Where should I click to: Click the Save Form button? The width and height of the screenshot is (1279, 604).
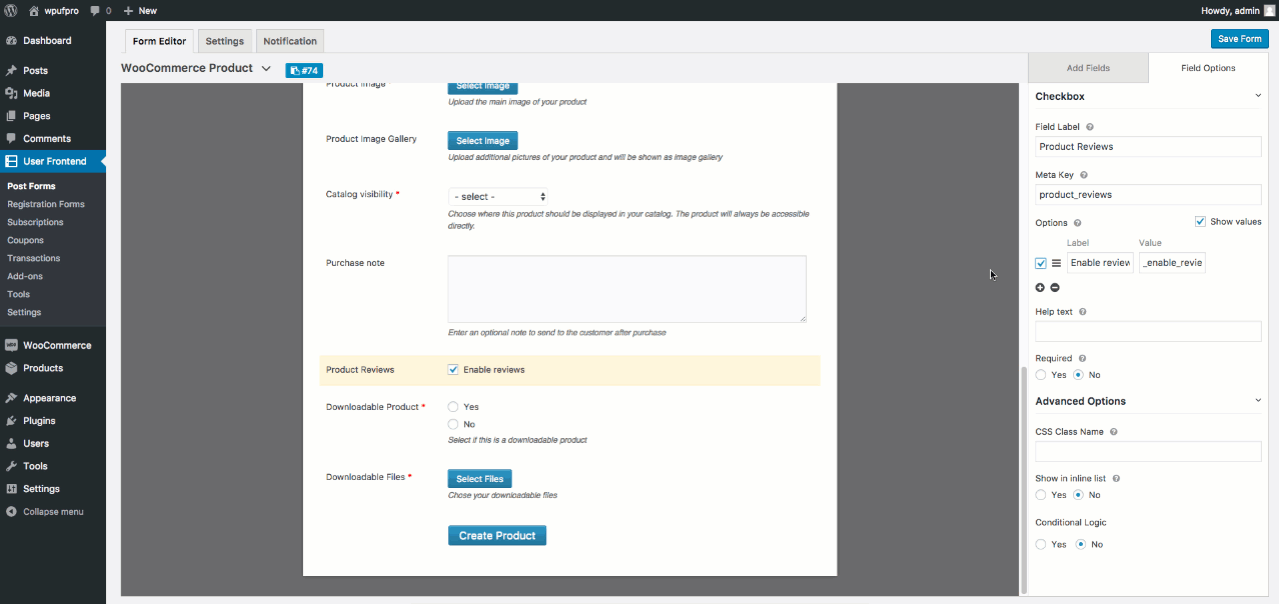tap(1240, 39)
